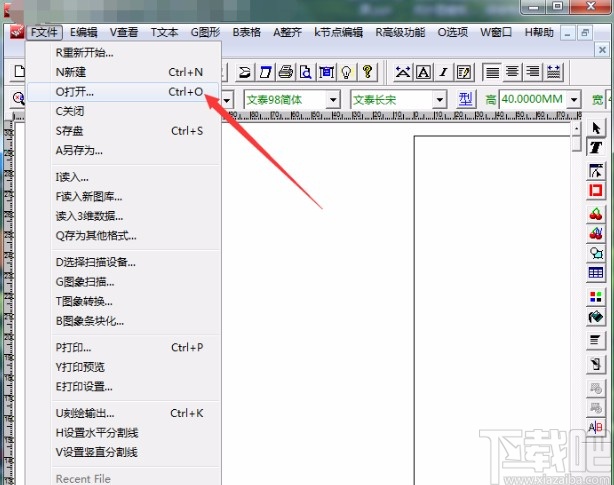This screenshot has height=485, width=614.
Task: Click the zoom magnifier icon at left
Action: [x=18, y=98]
